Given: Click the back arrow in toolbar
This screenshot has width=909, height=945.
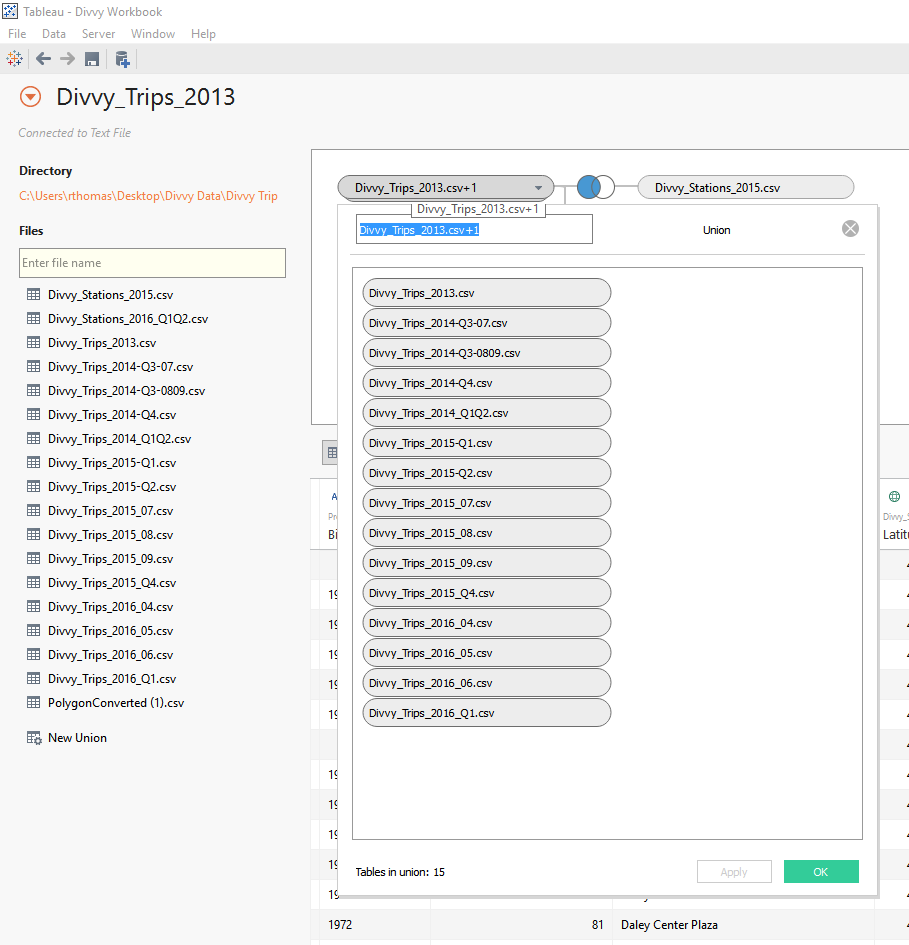Looking at the screenshot, I should click(43, 59).
